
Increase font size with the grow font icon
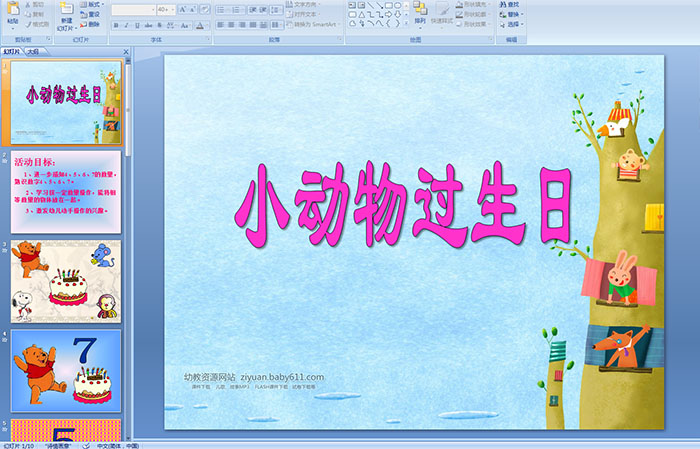click(183, 9)
